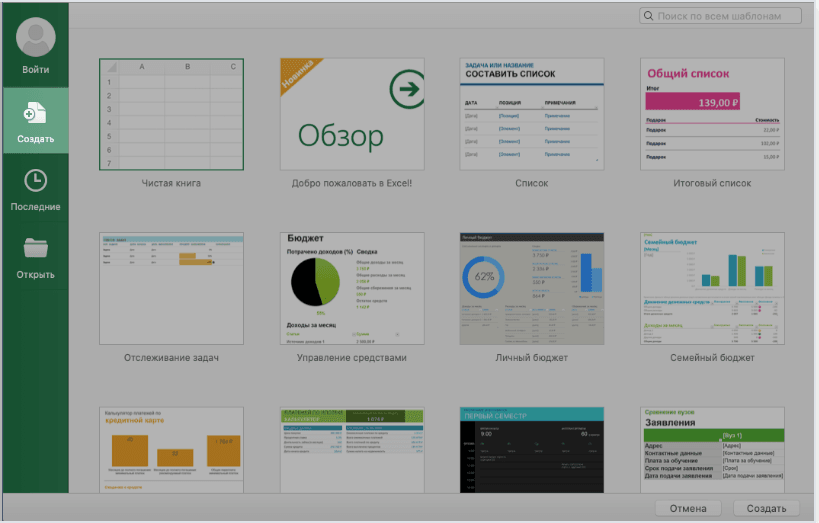
Task: Select the кредитной карте calculator template
Action: tap(171, 450)
